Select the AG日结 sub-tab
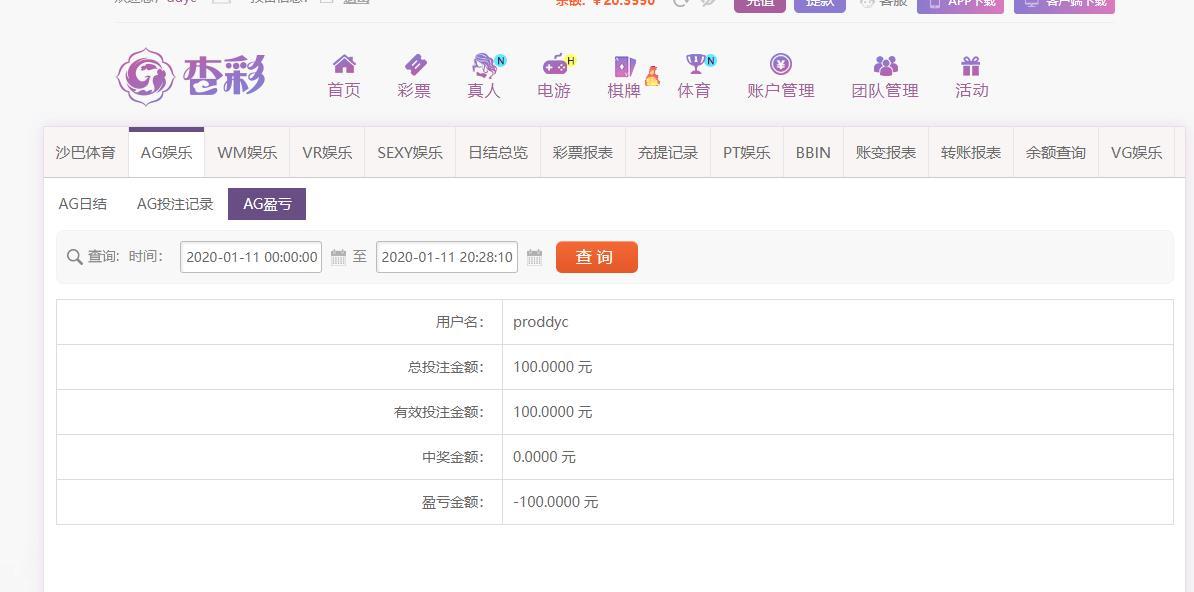Viewport: 1194px width, 592px height. click(x=83, y=204)
